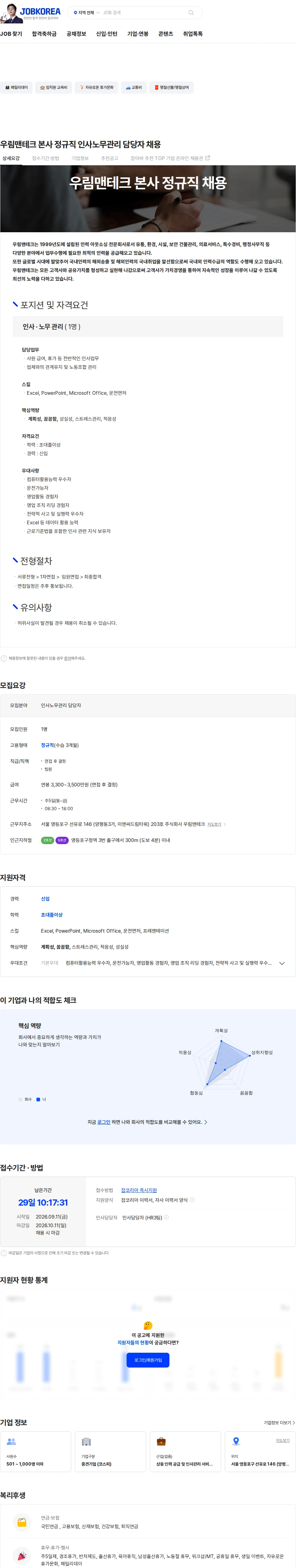
Task: Click the 5호선 subway line badge
Action: pyautogui.click(x=62, y=840)
